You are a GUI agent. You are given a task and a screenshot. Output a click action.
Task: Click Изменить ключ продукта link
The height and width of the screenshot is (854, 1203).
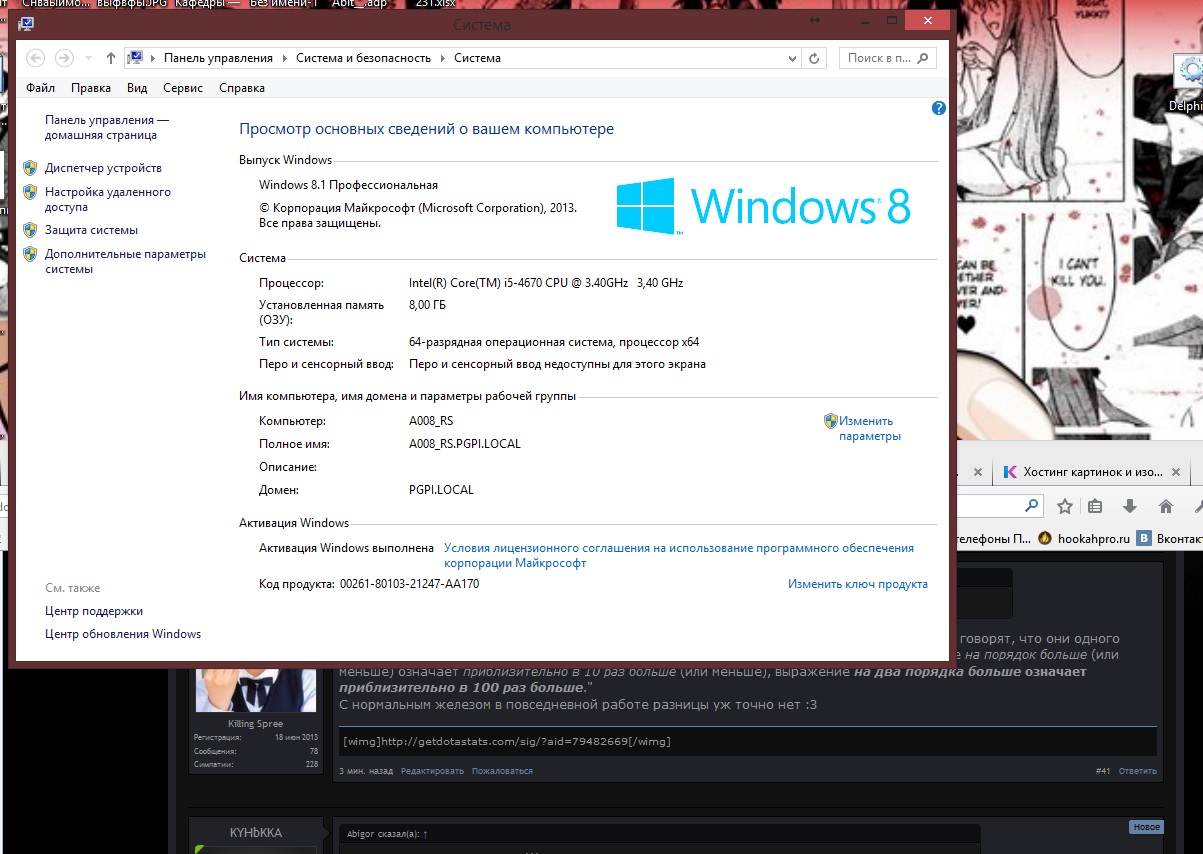coord(857,584)
